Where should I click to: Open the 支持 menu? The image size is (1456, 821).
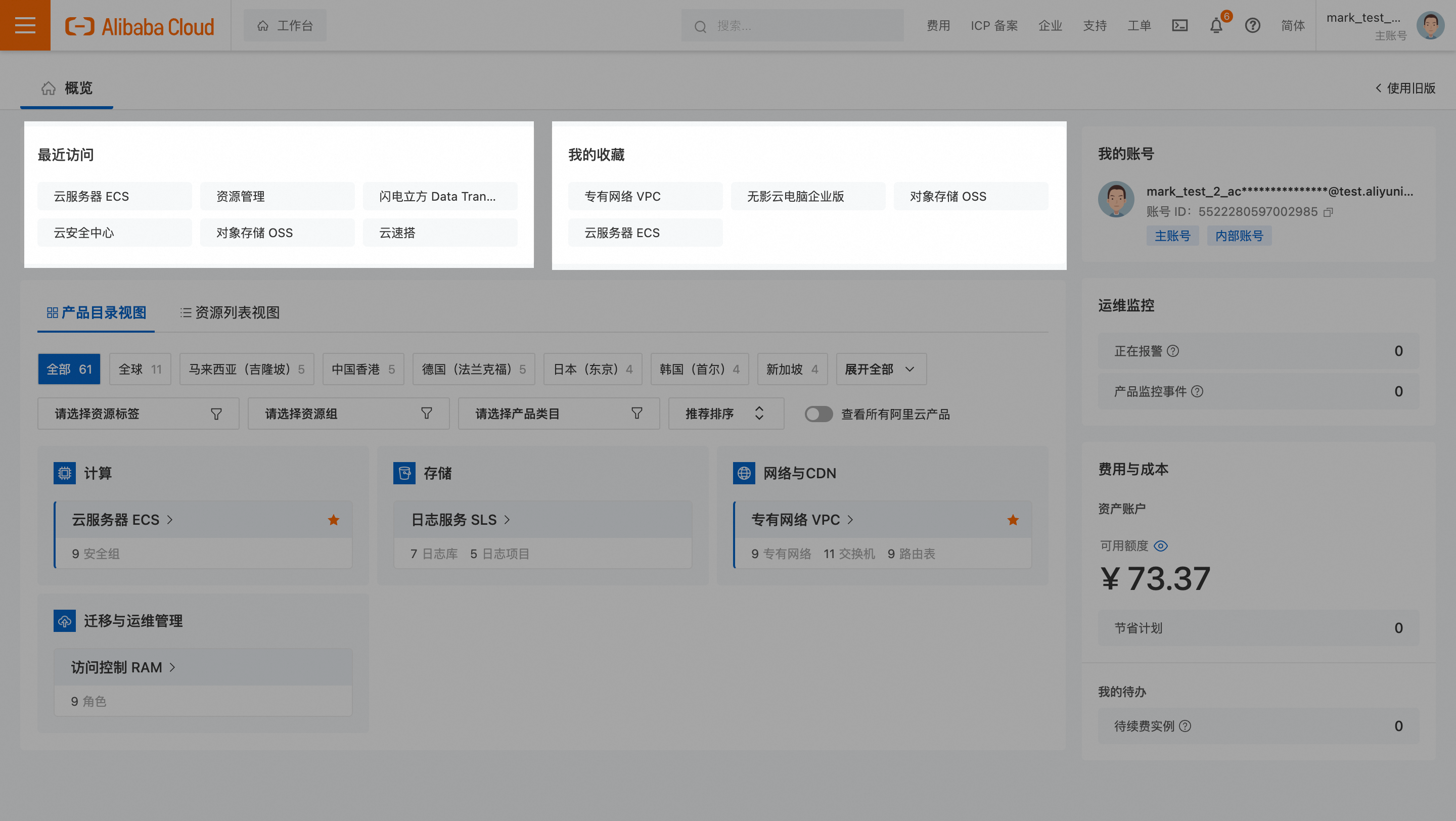tap(1095, 25)
